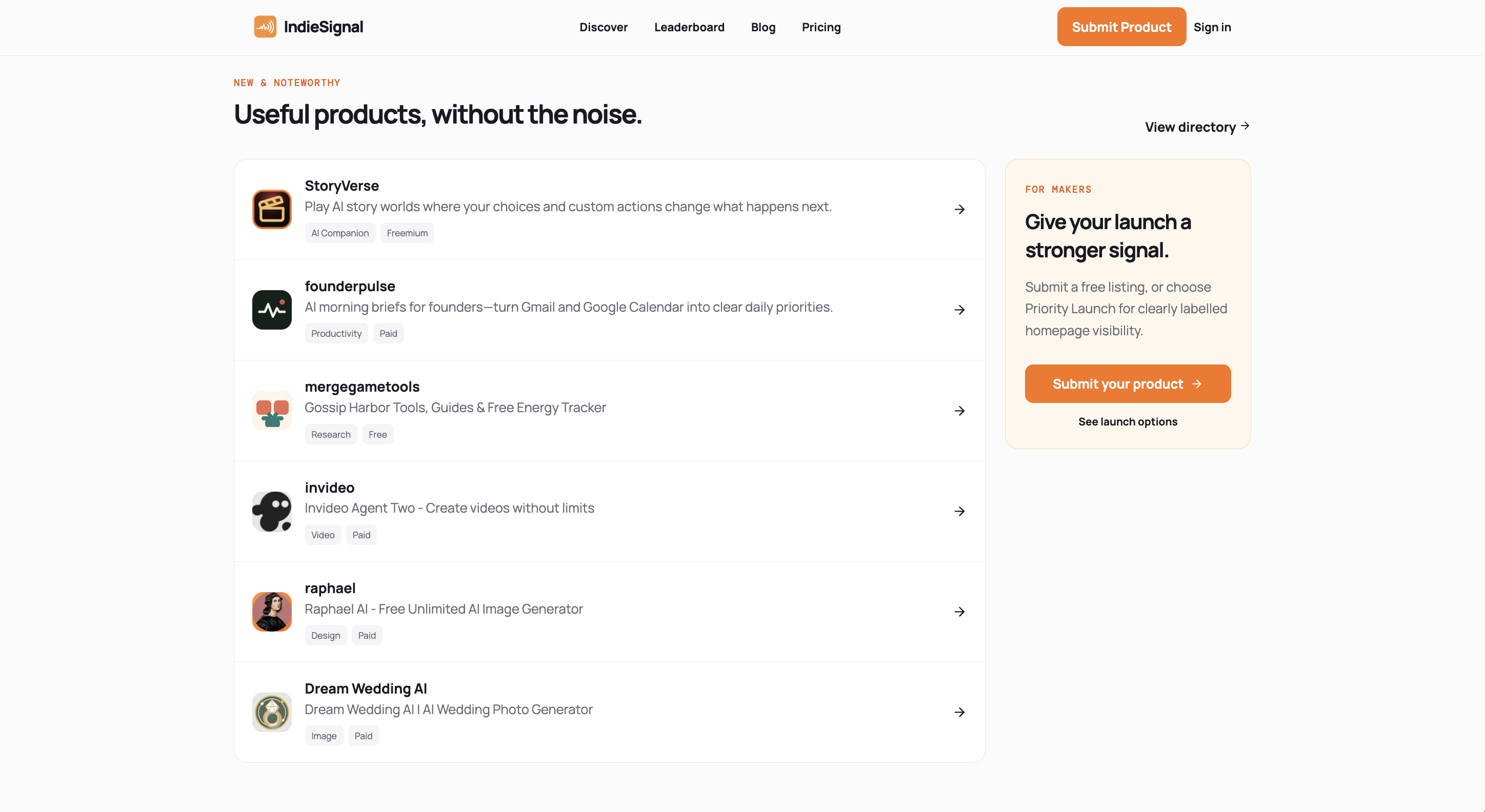This screenshot has width=1485, height=812.
Task: Click the Submit your product button
Action: (1128, 384)
